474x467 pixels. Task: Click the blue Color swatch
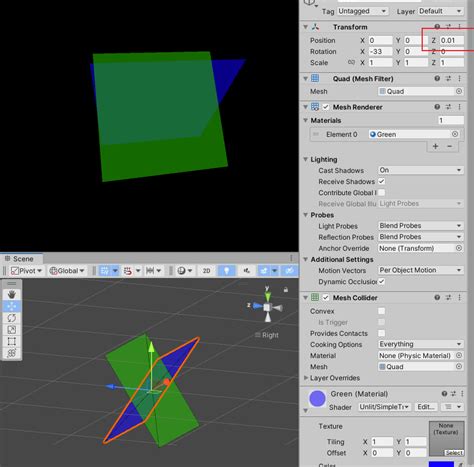[x=441, y=464]
